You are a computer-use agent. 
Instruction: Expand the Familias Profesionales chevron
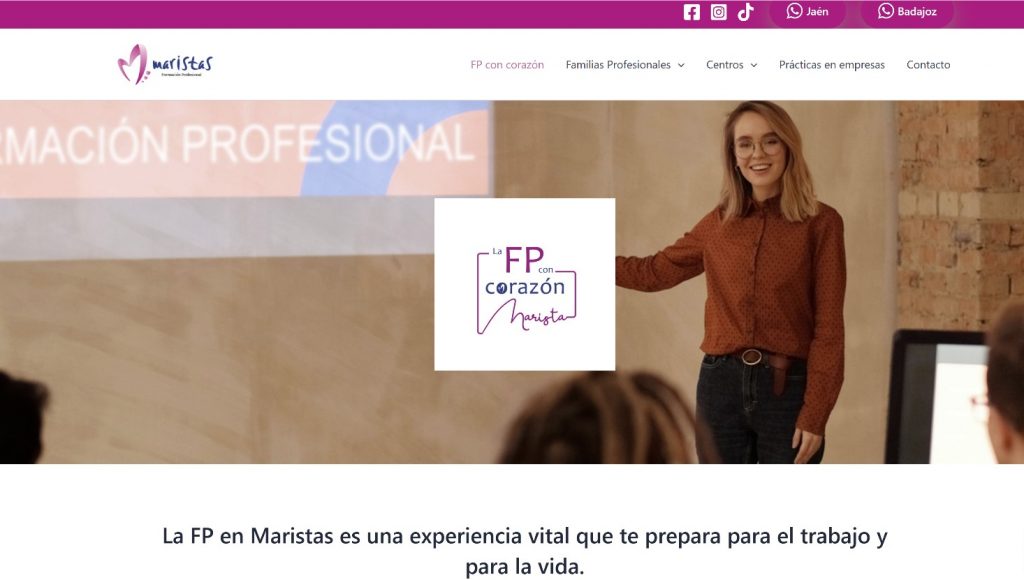click(x=681, y=65)
